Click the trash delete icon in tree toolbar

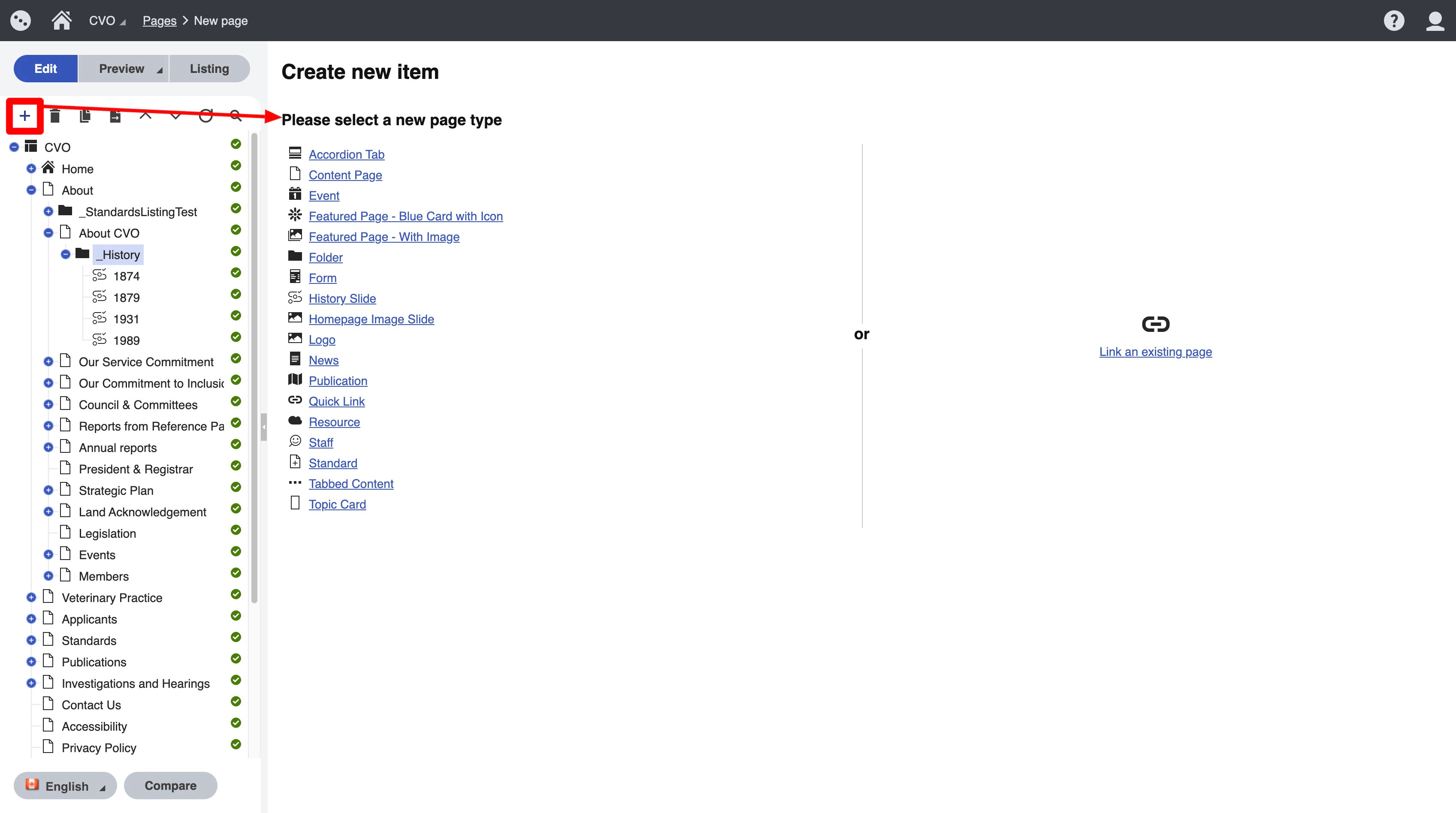(55, 116)
